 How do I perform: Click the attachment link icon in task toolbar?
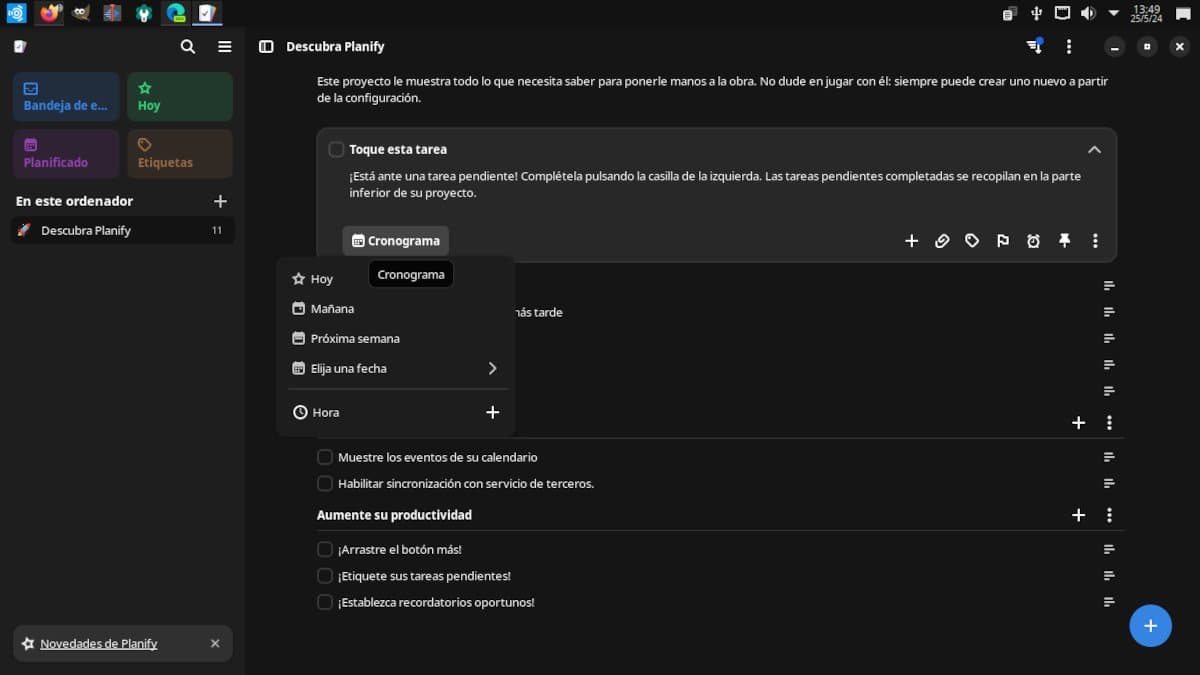tap(942, 241)
